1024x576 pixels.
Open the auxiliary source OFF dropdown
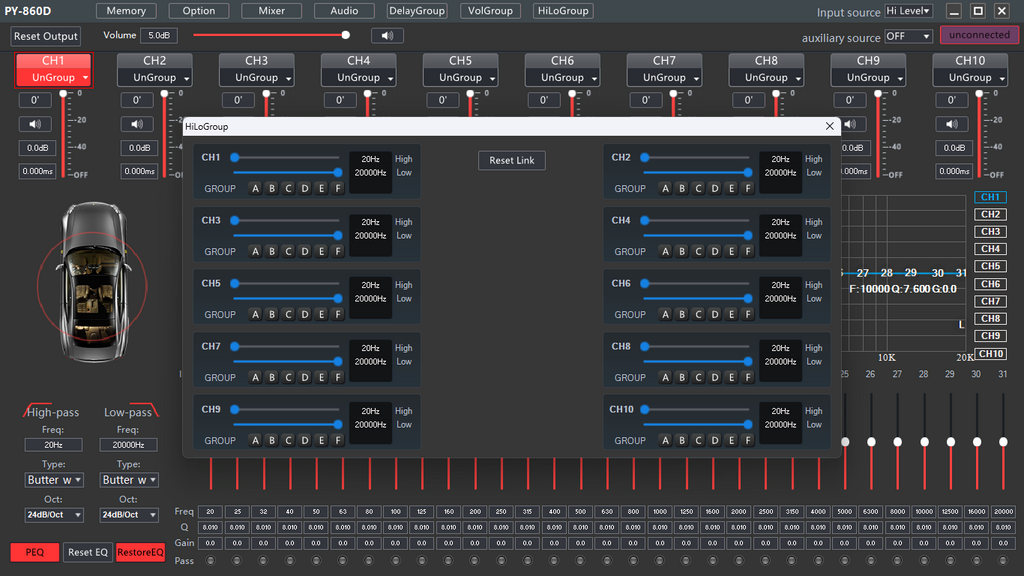(x=908, y=36)
